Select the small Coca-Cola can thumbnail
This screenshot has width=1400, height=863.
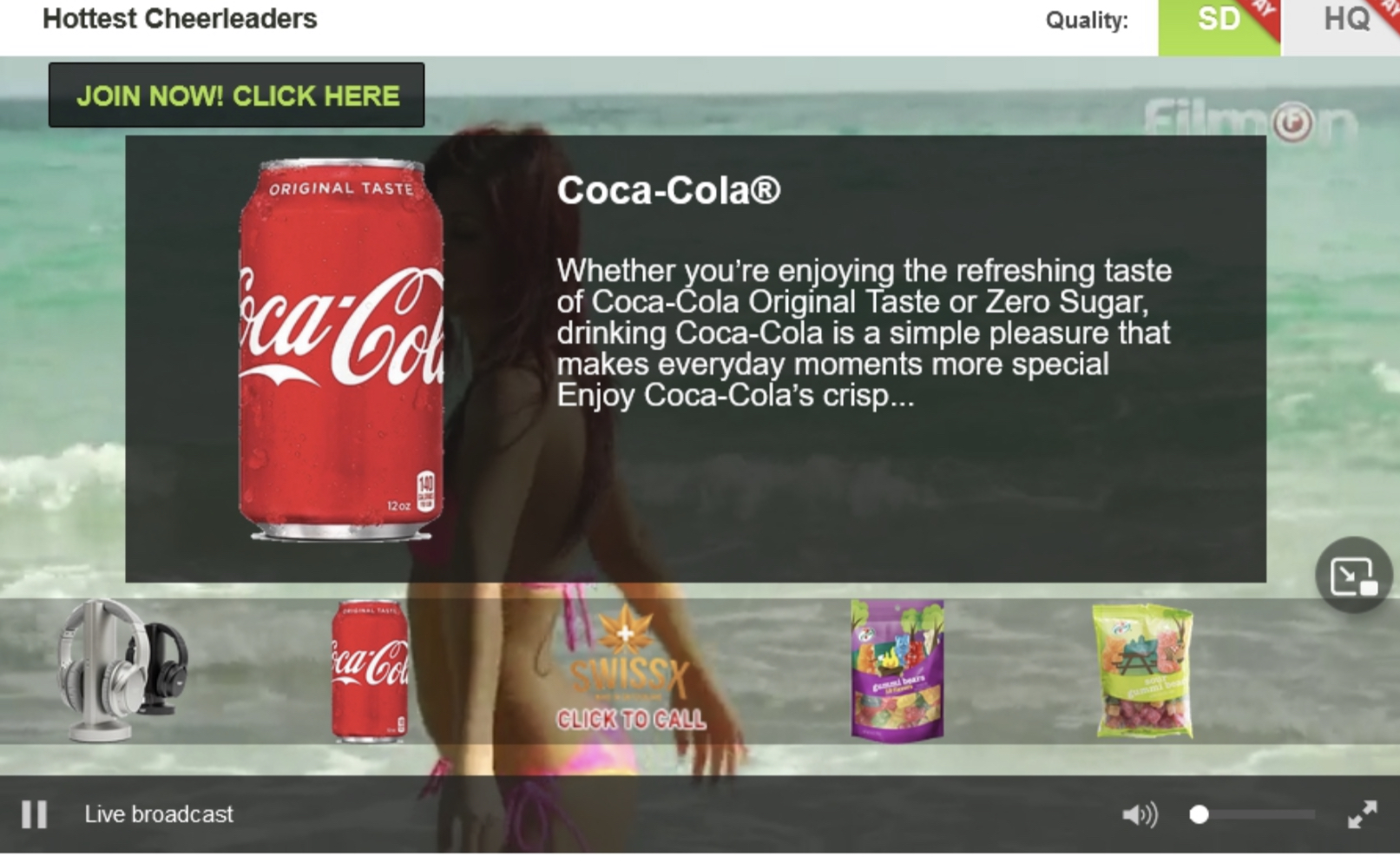click(370, 670)
